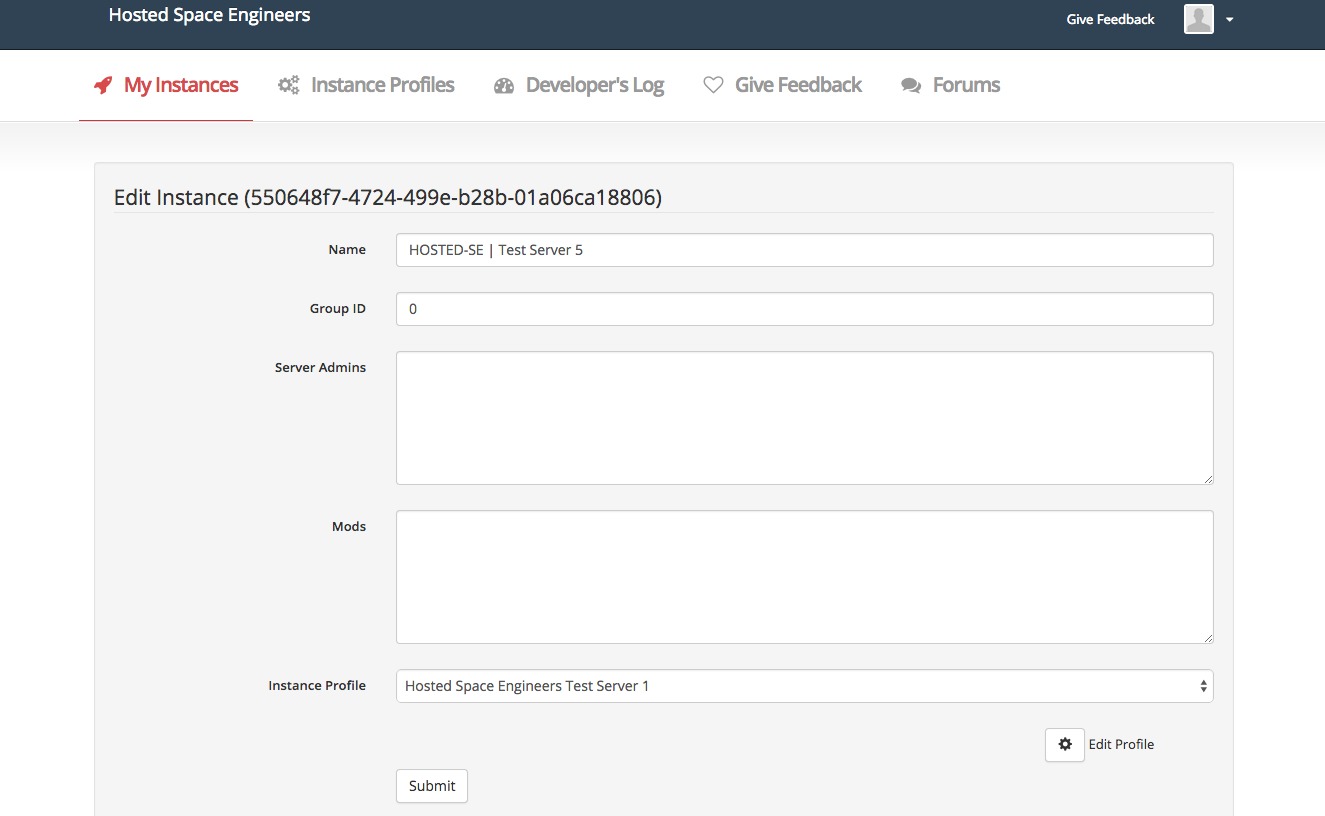The height and width of the screenshot is (816, 1325).
Task: Click the Edit Instance heading text
Action: tap(388, 198)
